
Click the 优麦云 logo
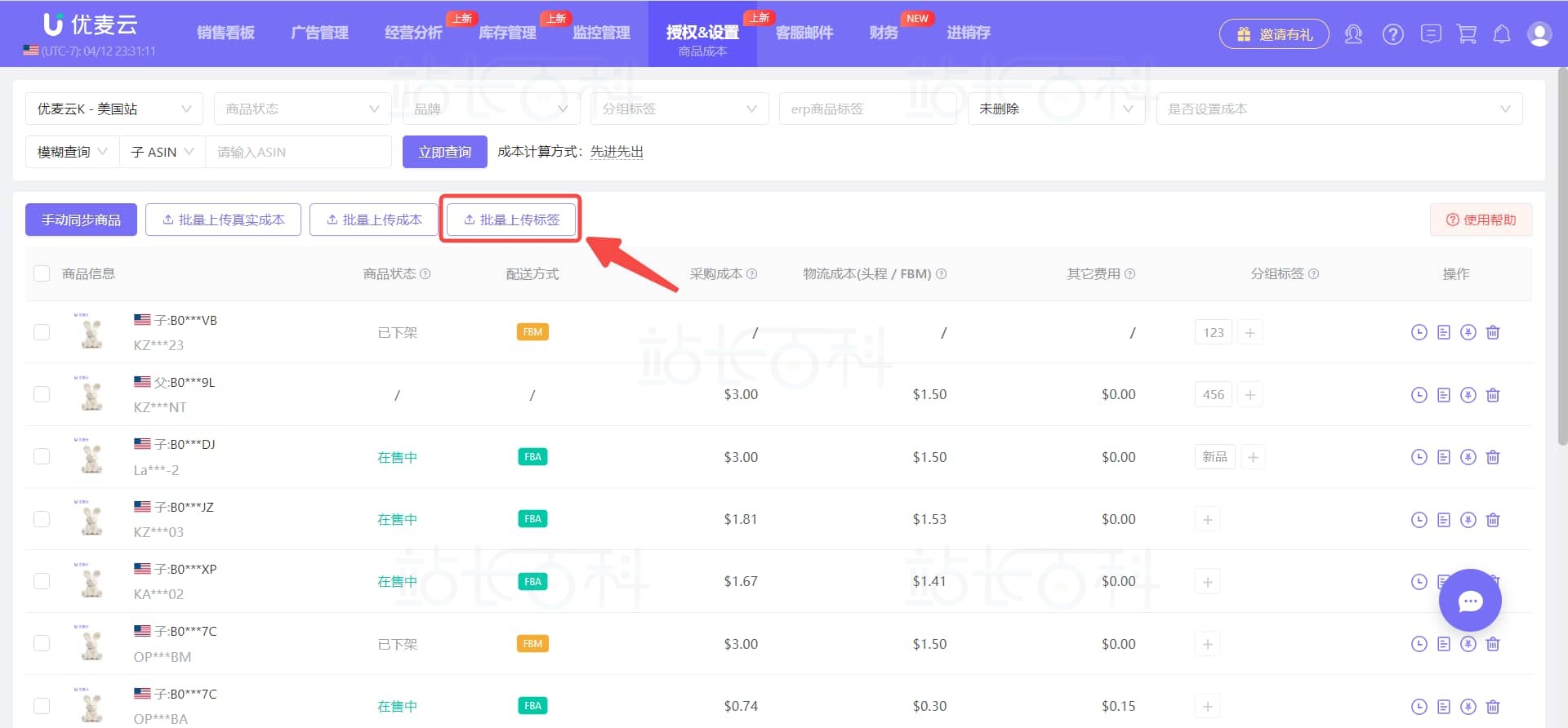coord(90,24)
